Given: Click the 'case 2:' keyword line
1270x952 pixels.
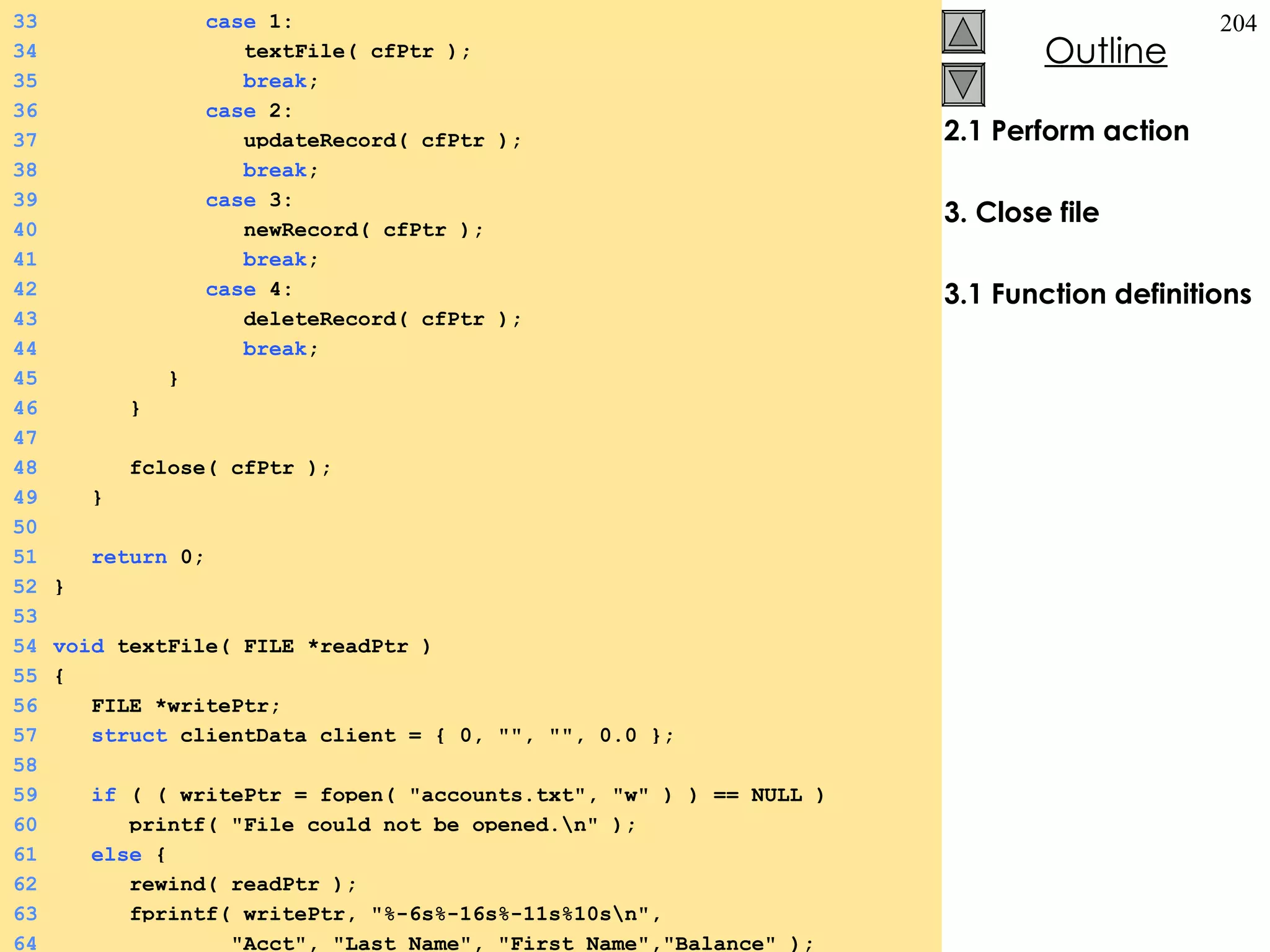Looking at the screenshot, I should point(249,111).
